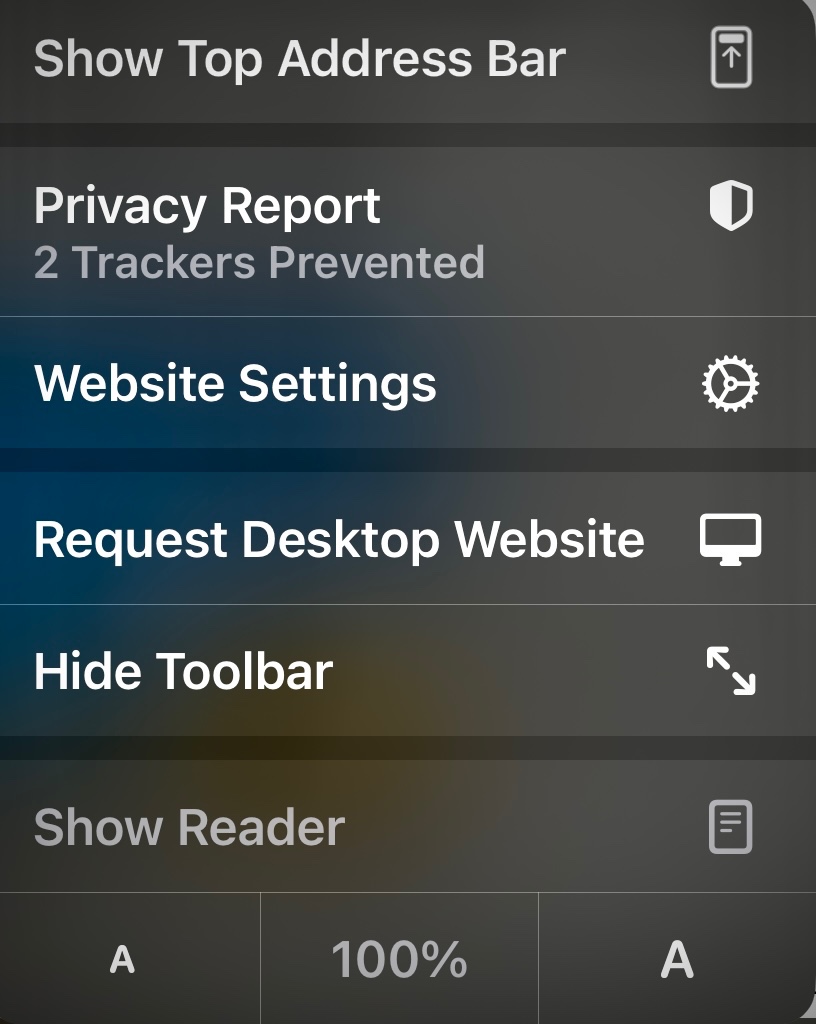Image resolution: width=816 pixels, height=1024 pixels.
Task: View the 2 Trackers Prevented details
Action: 259,263
